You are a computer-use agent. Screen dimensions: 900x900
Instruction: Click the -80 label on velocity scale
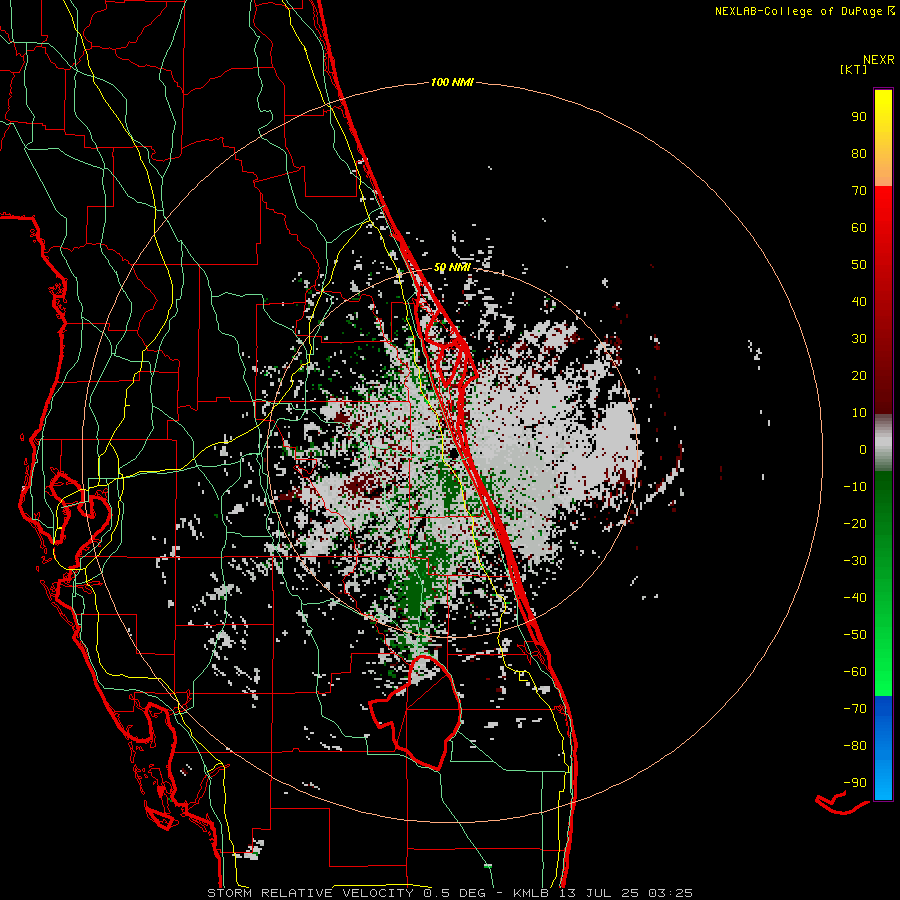click(855, 746)
